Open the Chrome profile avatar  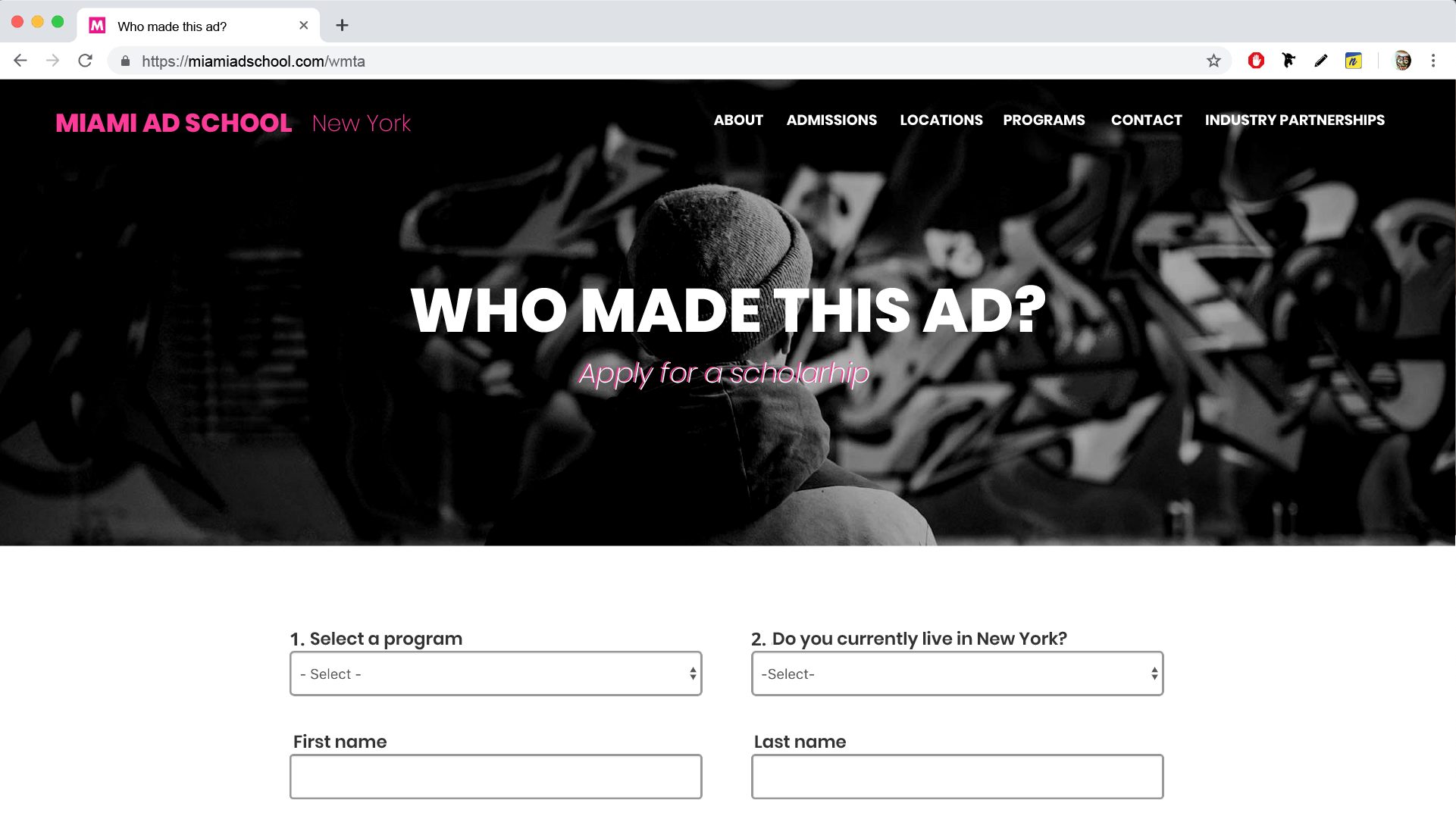pyautogui.click(x=1402, y=61)
